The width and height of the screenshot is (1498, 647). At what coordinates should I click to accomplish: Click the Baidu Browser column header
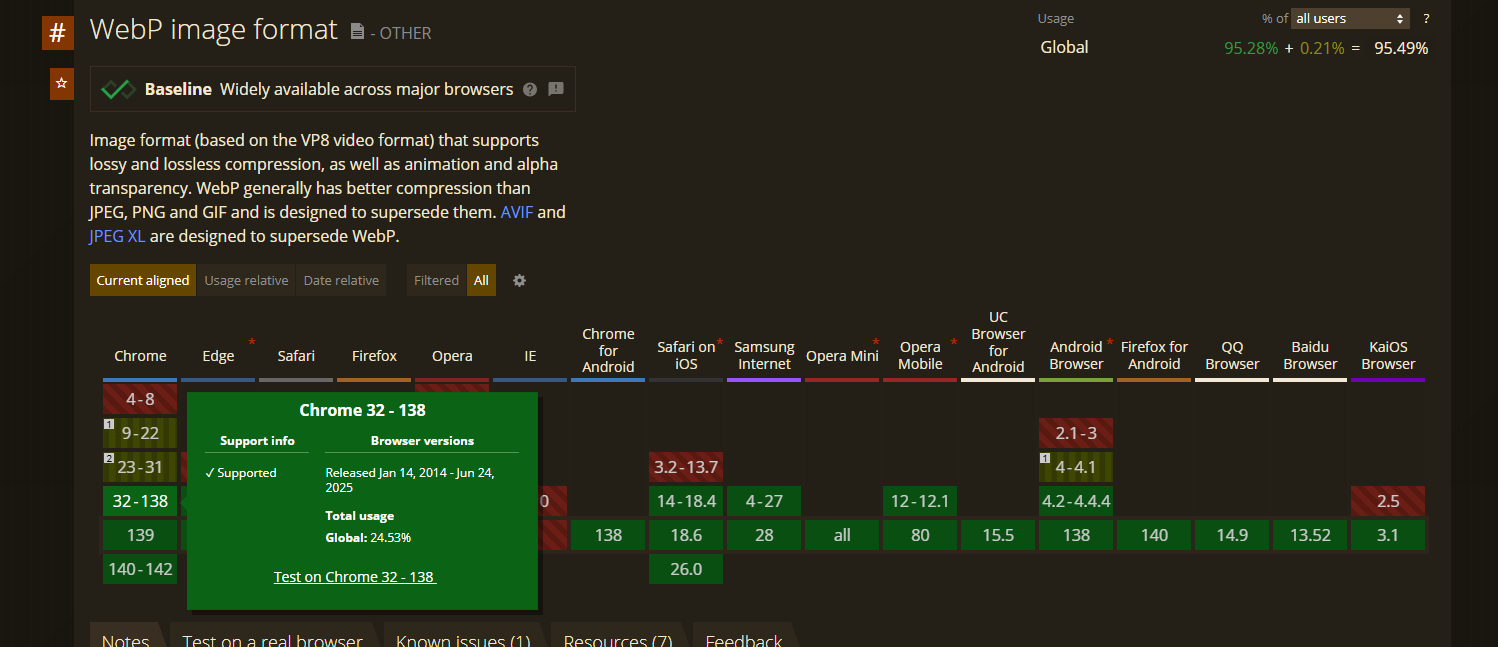click(1310, 355)
